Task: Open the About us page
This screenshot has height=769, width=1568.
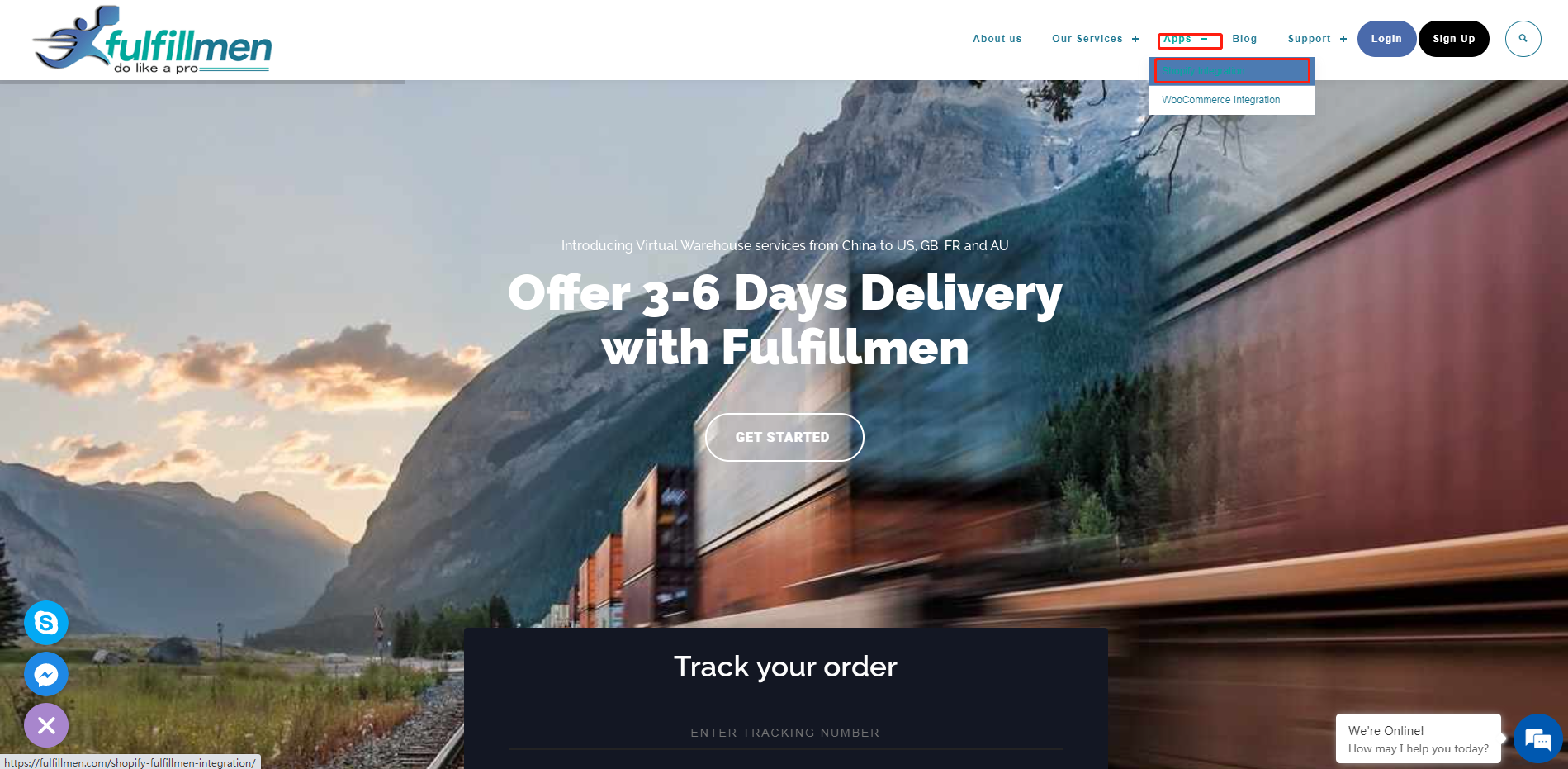Action: (x=997, y=39)
